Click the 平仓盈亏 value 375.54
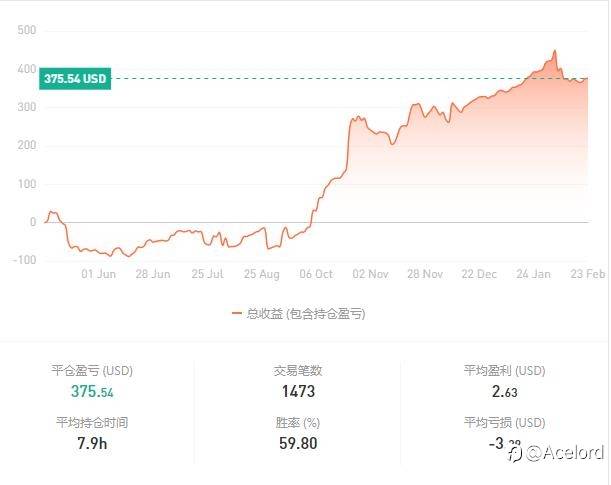 pyautogui.click(x=92, y=391)
